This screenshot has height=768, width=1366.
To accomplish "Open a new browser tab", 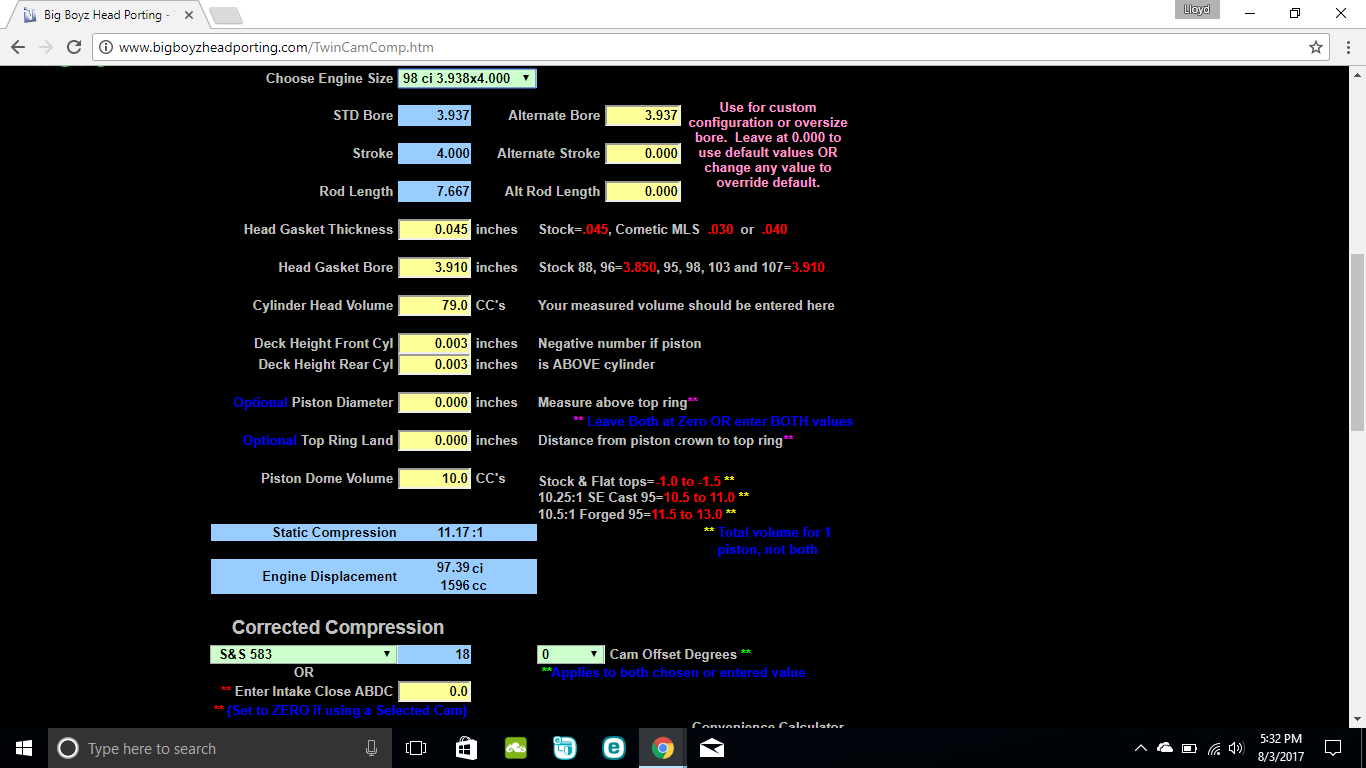I will (226, 15).
